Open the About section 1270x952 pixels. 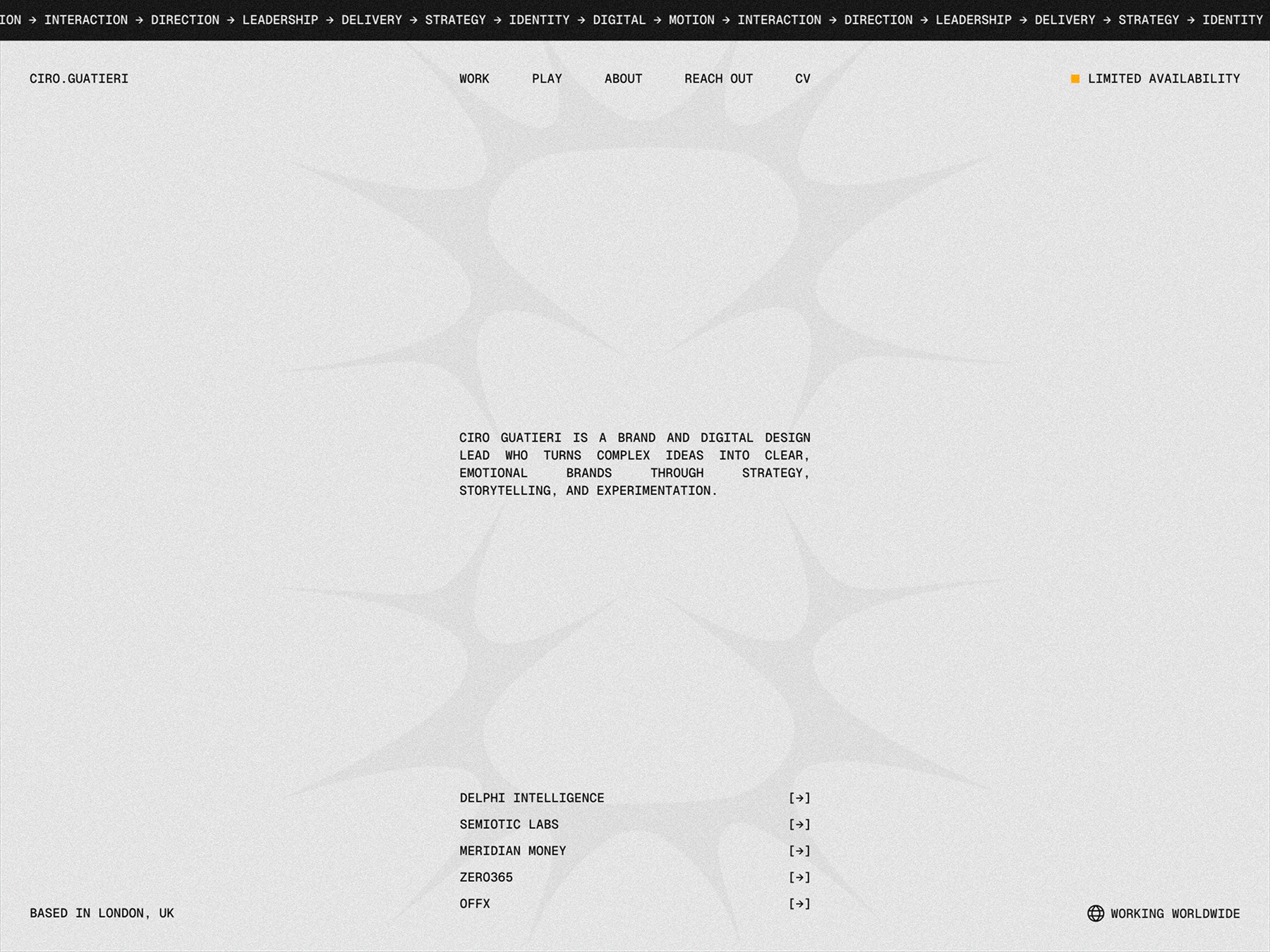(623, 79)
